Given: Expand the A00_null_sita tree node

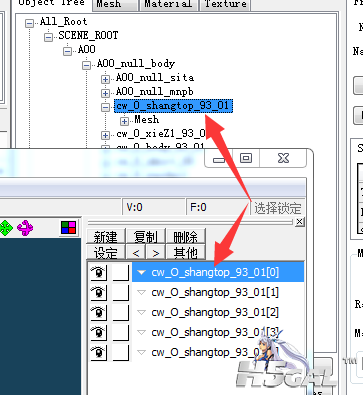Looking at the screenshot, I should pyautogui.click(x=105, y=79).
